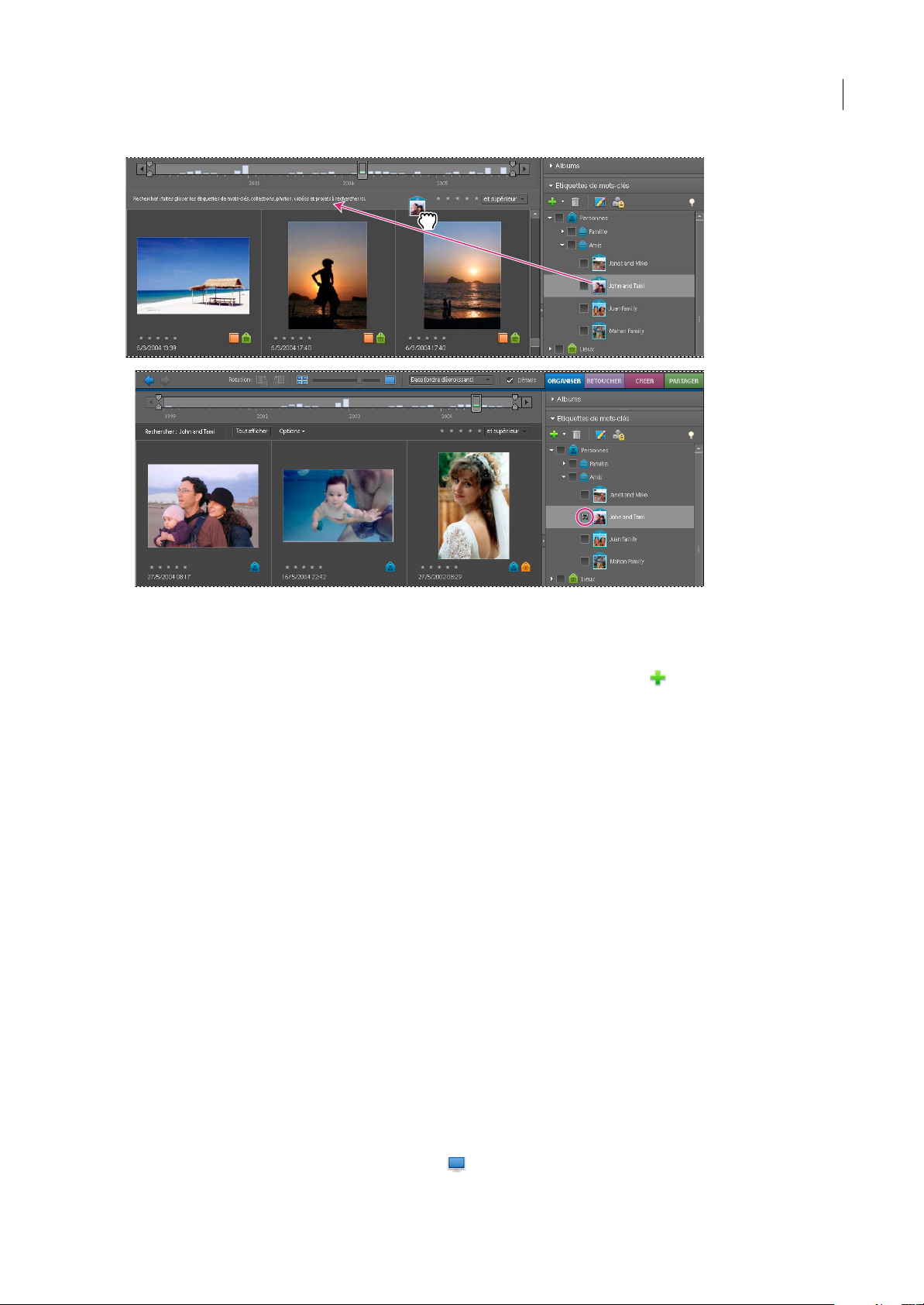The width and height of the screenshot is (924, 1305).
Task: Click the lightbulb tip icon in upper screenshot
Action: pyautogui.click(x=691, y=202)
